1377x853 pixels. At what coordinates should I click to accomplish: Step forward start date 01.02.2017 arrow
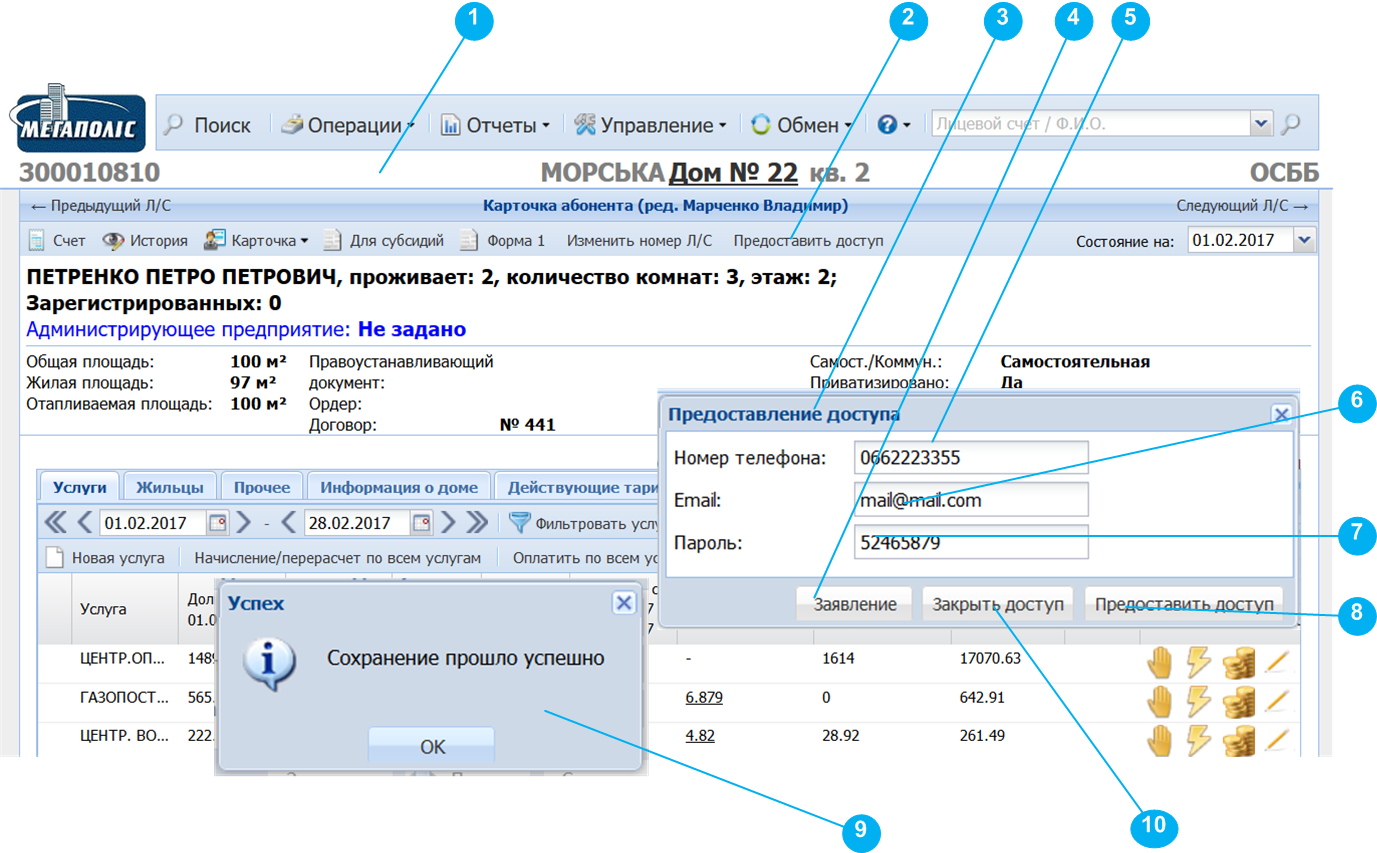(244, 522)
